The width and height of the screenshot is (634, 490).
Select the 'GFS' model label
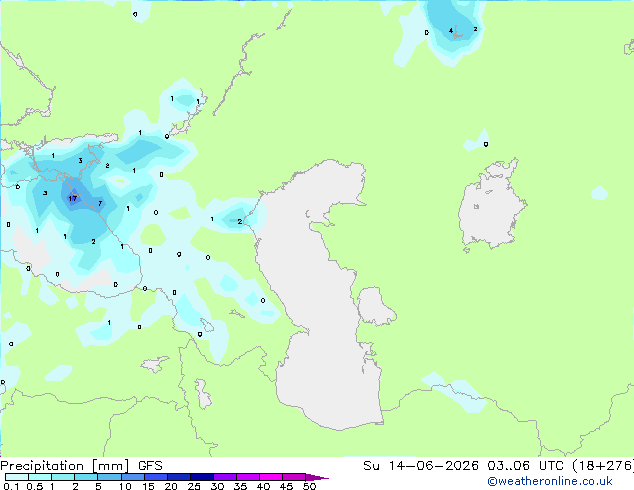click(150, 466)
